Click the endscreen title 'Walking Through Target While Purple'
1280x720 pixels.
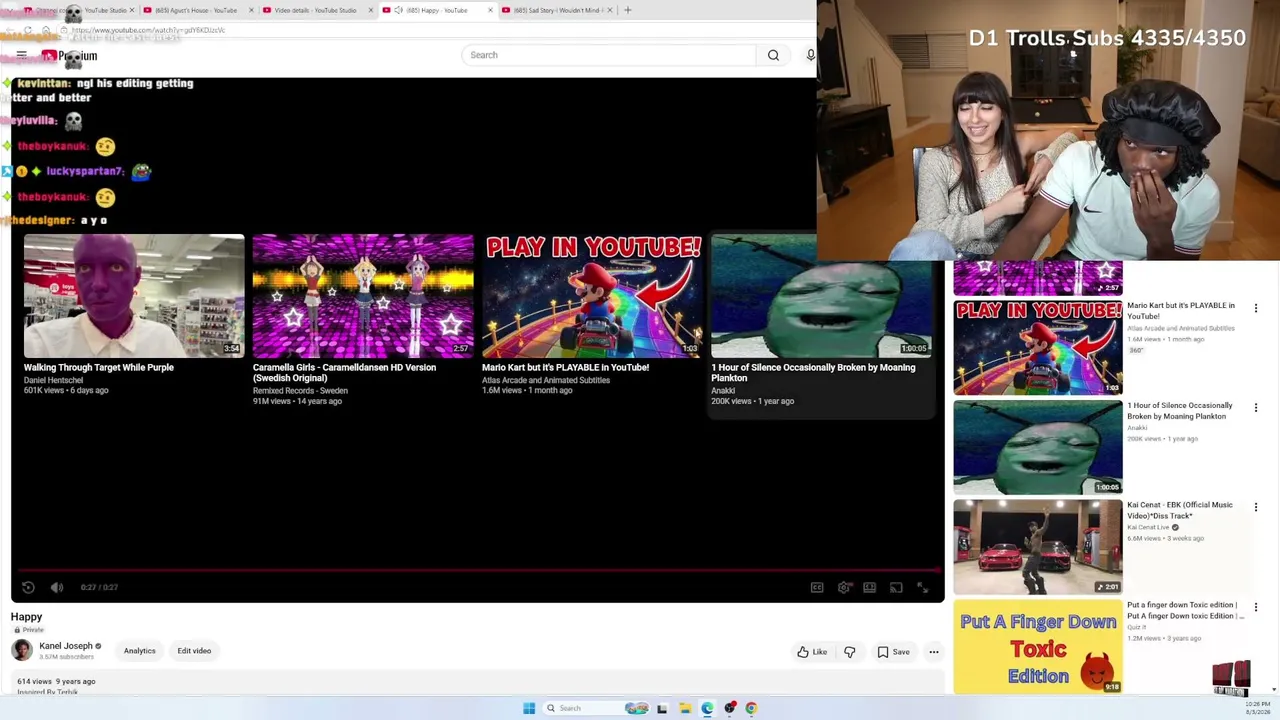pyautogui.click(x=99, y=367)
